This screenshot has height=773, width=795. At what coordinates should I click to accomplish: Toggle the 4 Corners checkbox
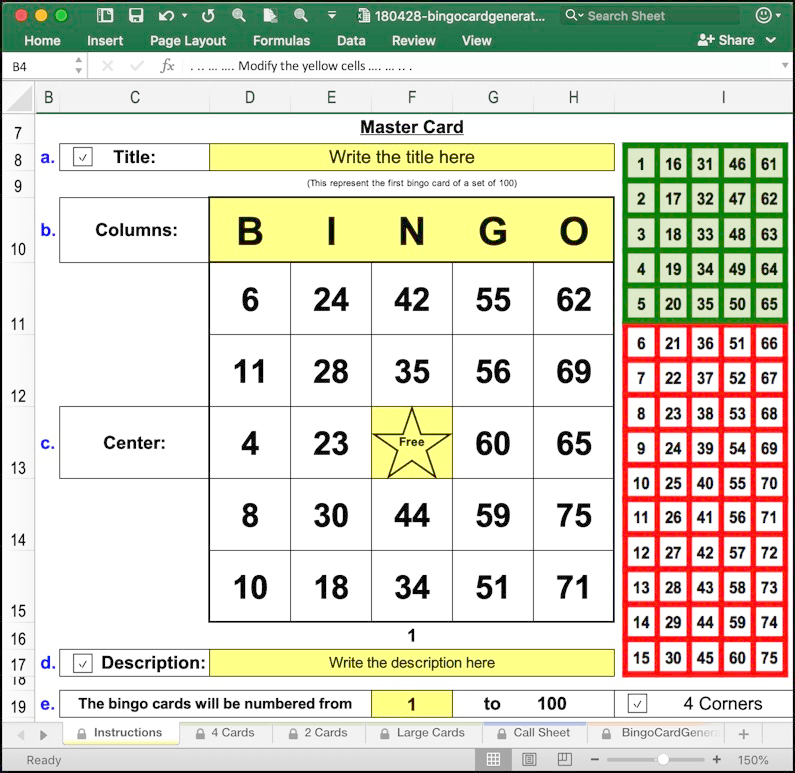637,704
